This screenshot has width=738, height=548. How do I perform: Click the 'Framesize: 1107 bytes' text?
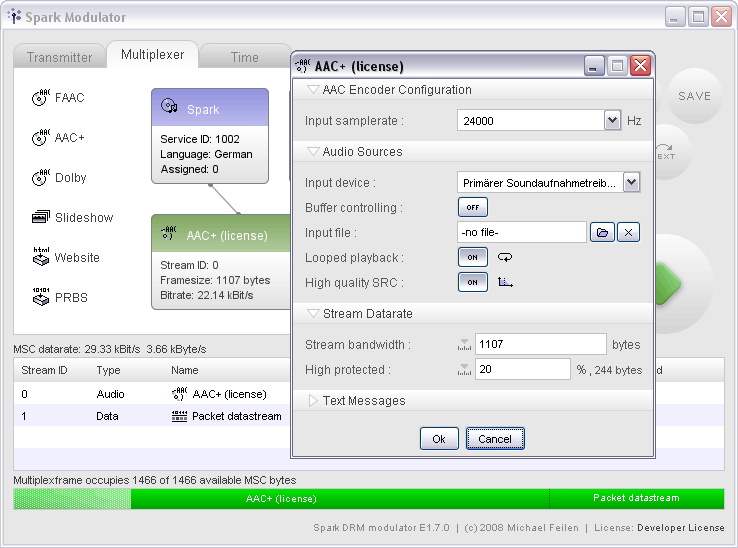pyautogui.click(x=215, y=280)
